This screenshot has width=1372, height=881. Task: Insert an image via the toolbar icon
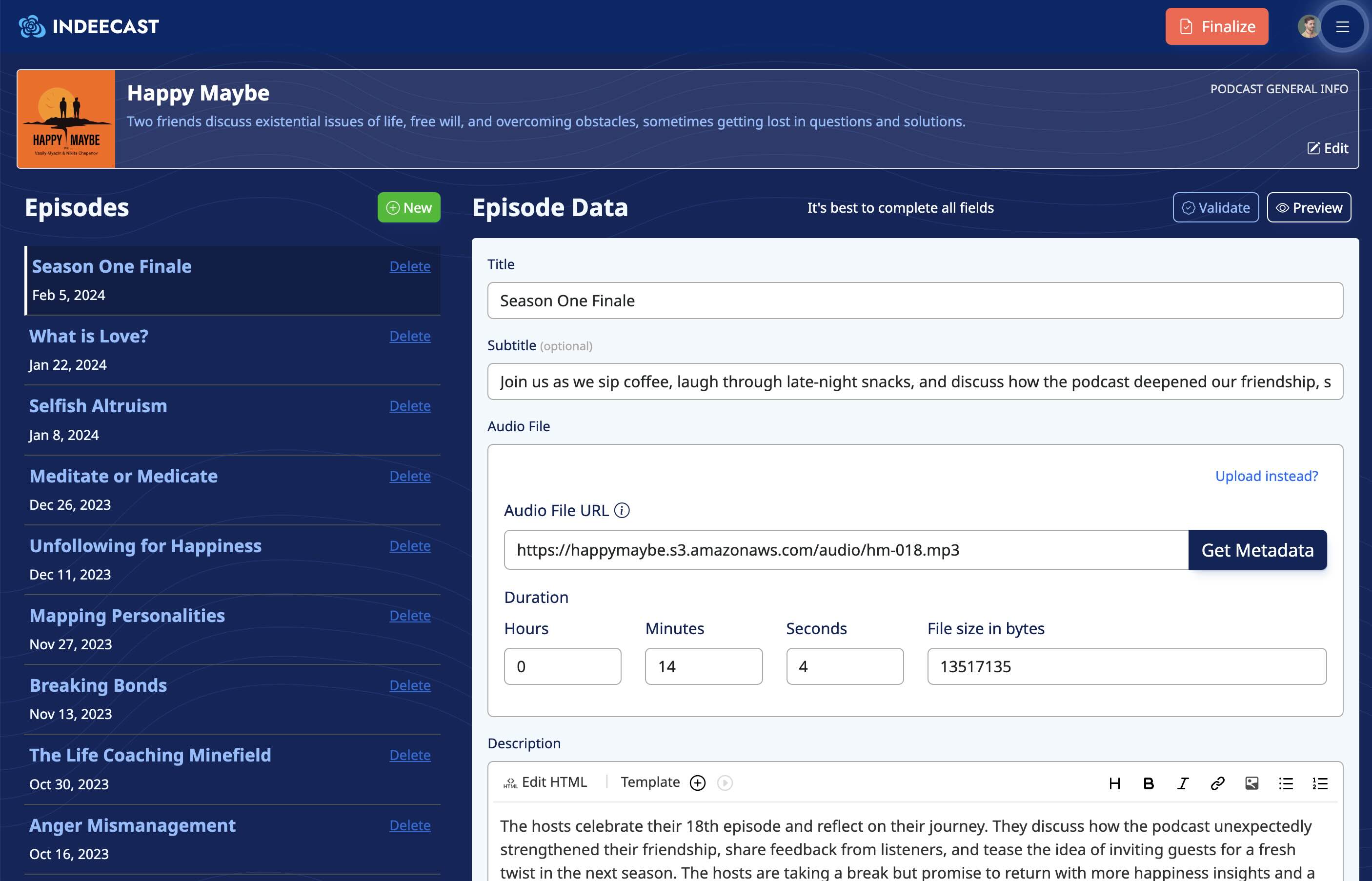(x=1251, y=783)
